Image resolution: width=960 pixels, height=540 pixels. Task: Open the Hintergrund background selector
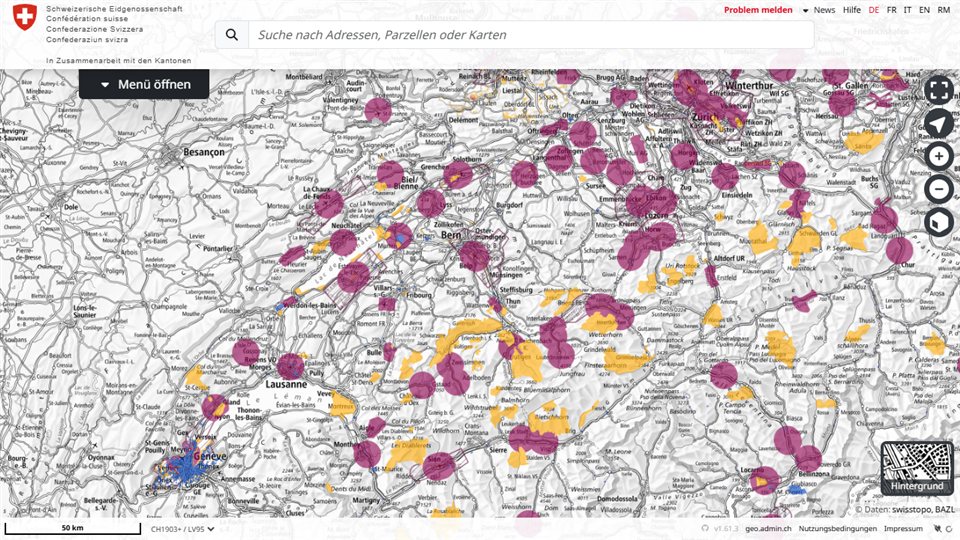[917, 468]
